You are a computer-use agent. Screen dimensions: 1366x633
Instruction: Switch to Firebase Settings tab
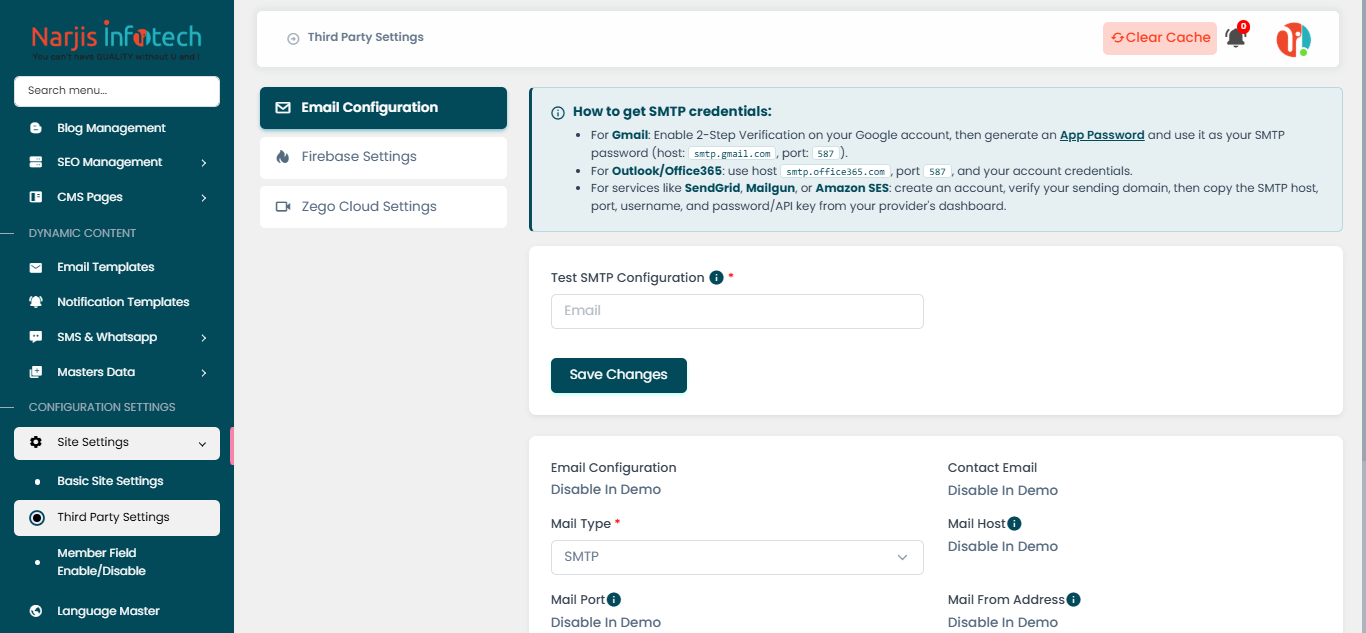(383, 157)
